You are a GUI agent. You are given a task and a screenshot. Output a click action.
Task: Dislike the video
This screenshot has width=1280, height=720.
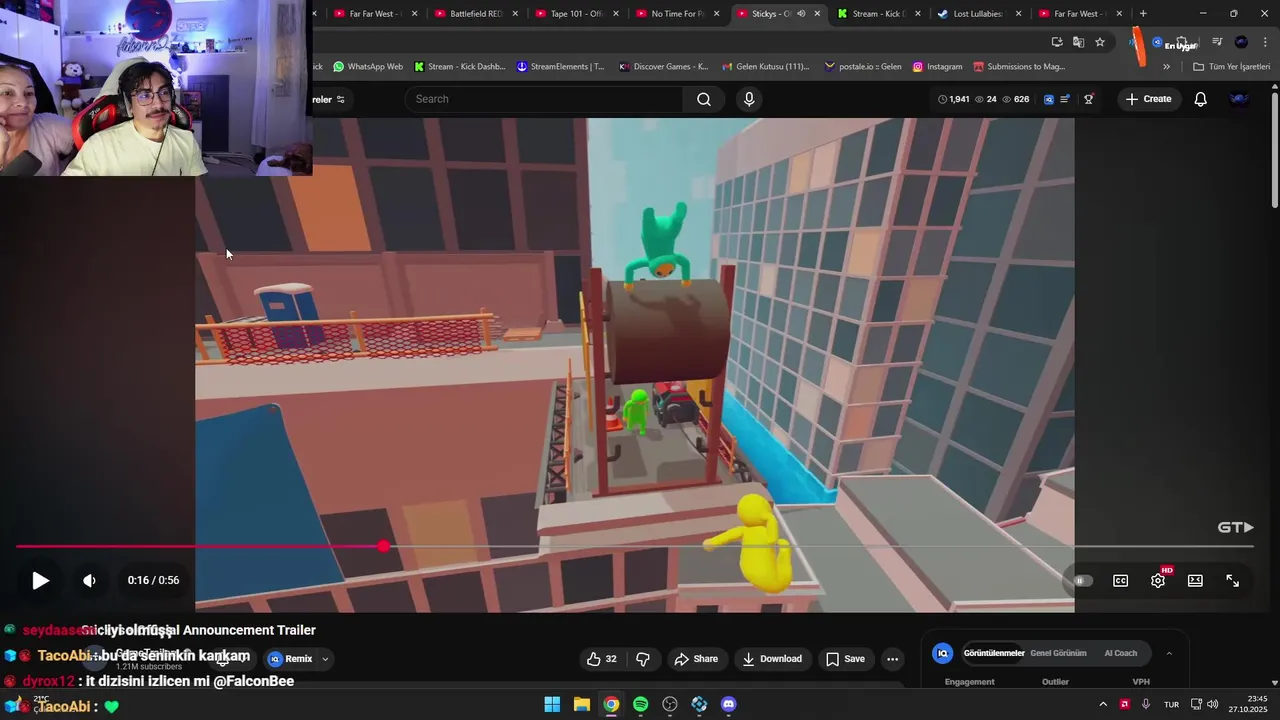pos(643,659)
